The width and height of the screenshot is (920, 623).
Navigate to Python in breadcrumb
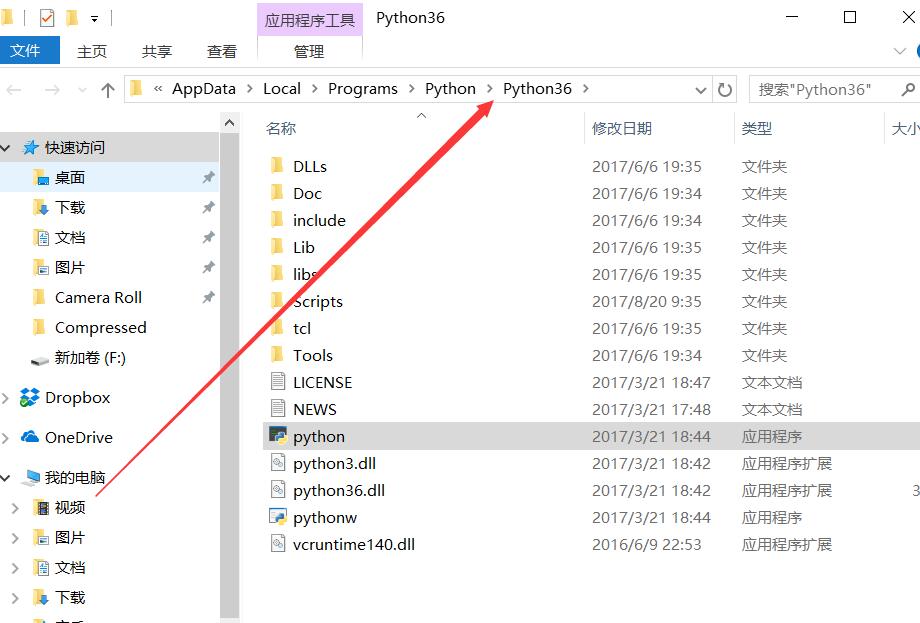pos(450,89)
